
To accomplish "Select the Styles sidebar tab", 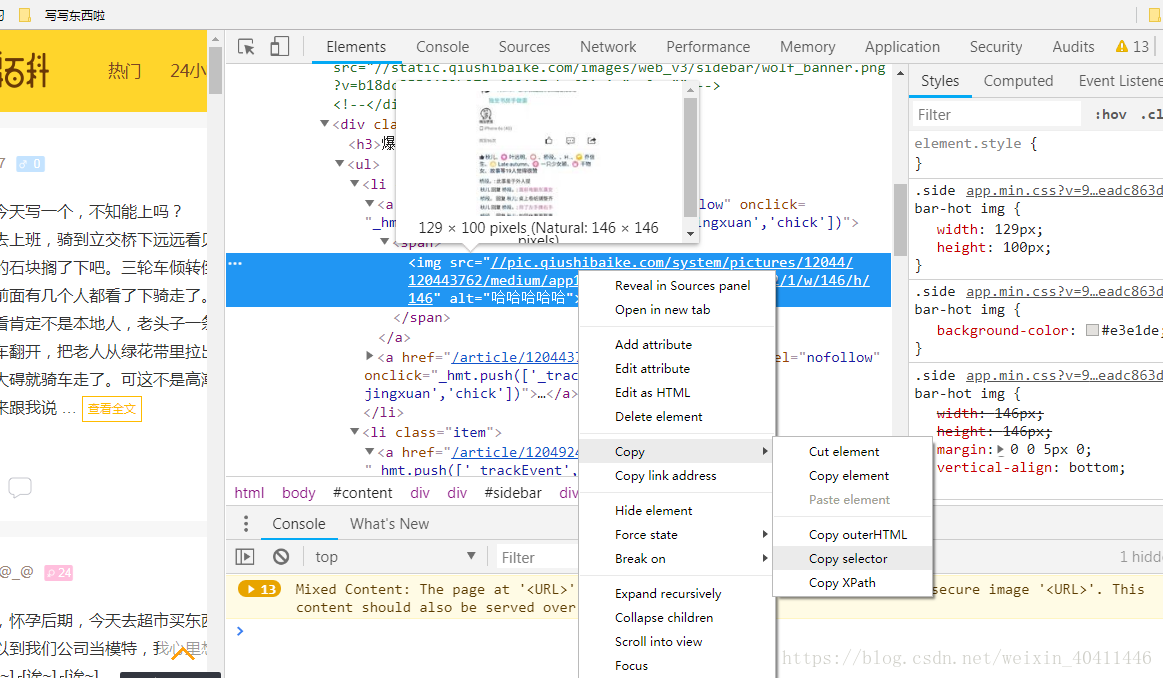I will click(x=940, y=81).
